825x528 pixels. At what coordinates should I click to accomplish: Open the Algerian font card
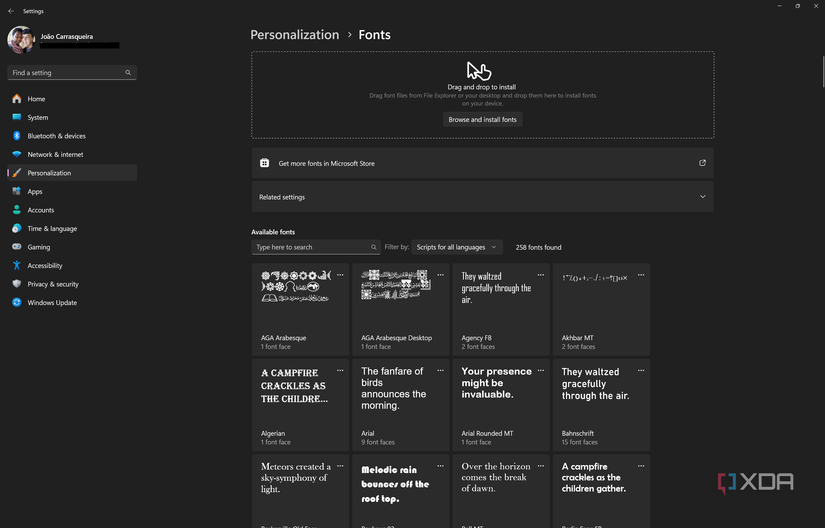coord(300,405)
